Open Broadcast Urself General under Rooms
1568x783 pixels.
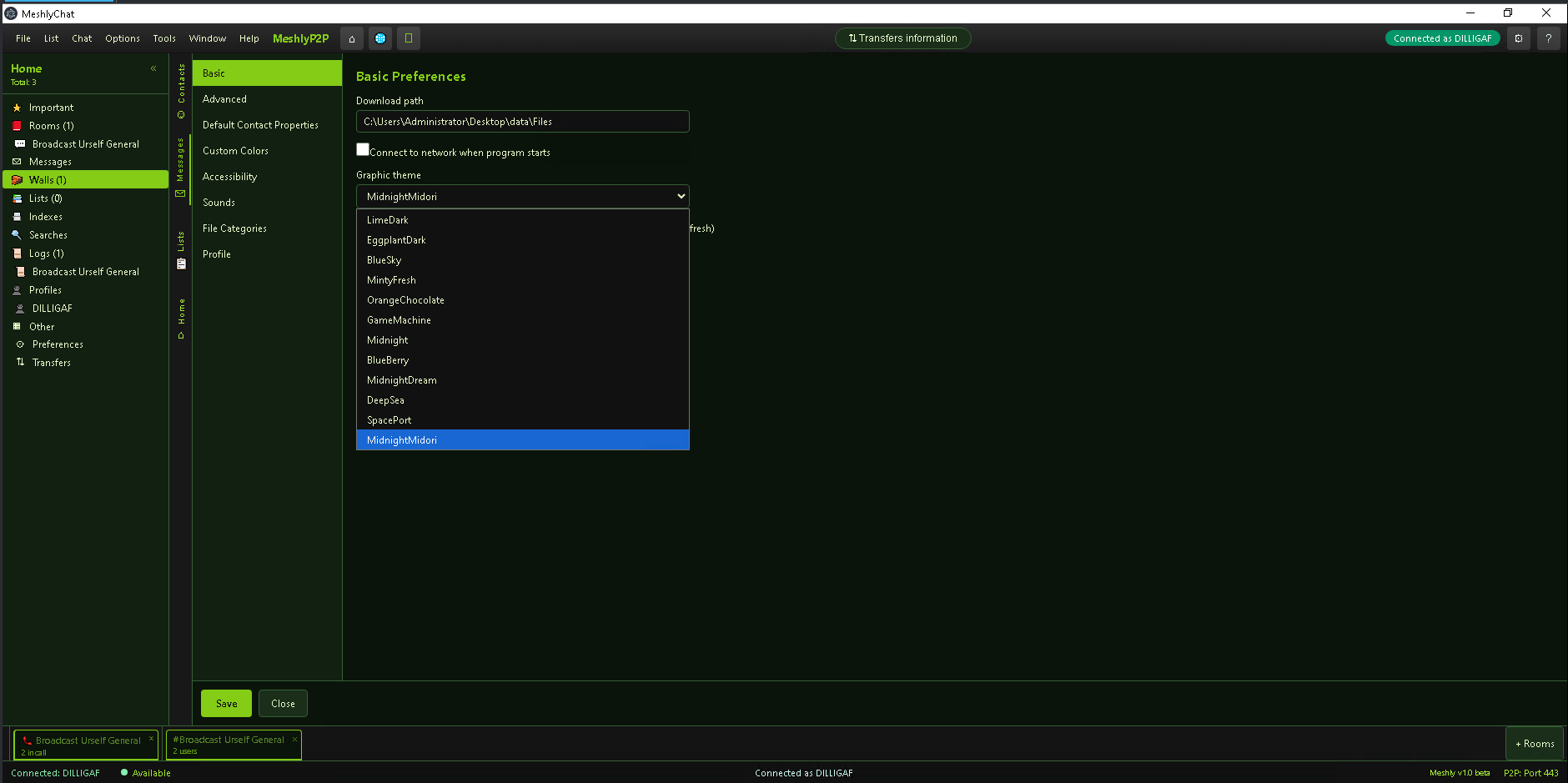point(85,144)
